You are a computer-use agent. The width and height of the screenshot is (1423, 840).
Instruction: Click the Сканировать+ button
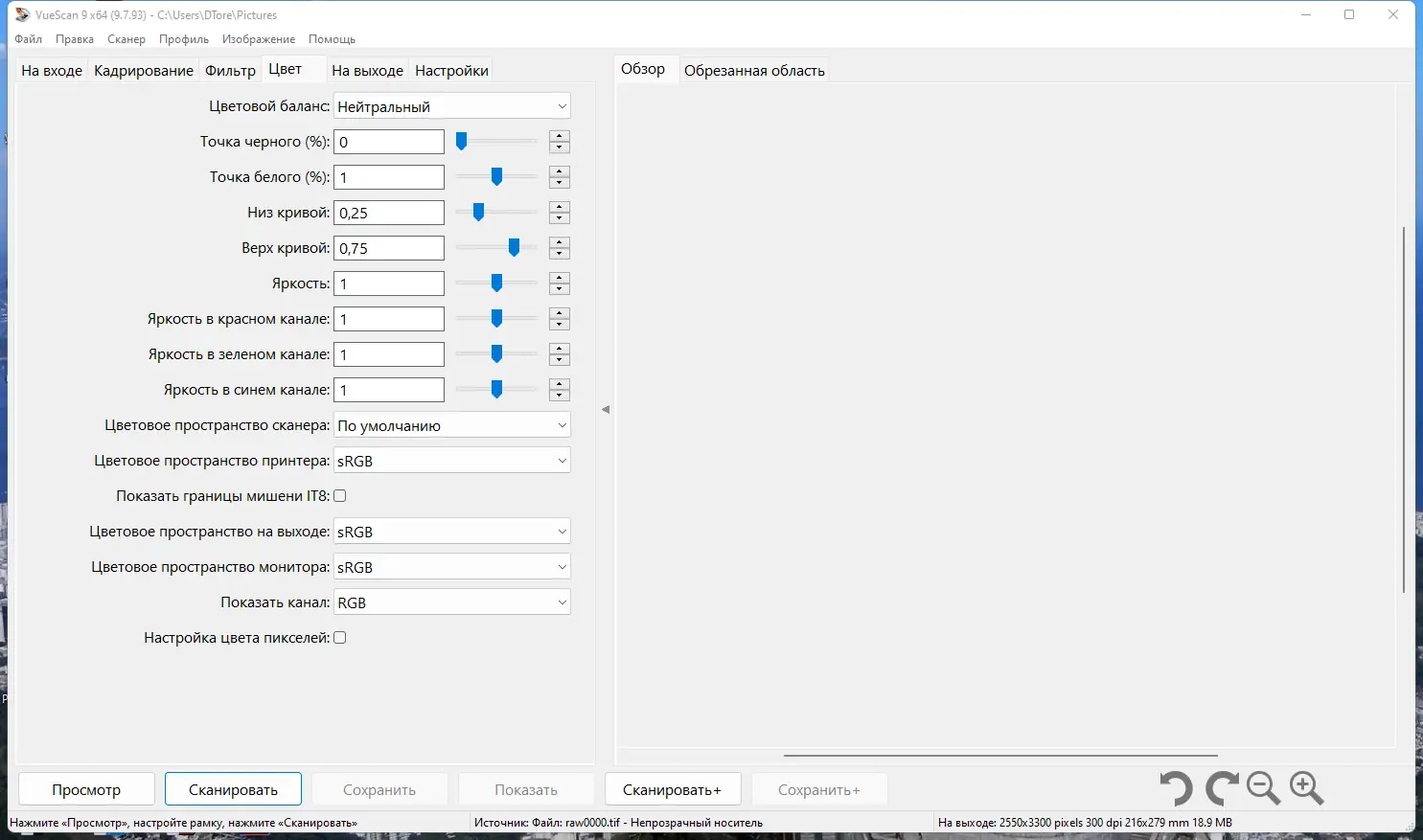pos(672,790)
